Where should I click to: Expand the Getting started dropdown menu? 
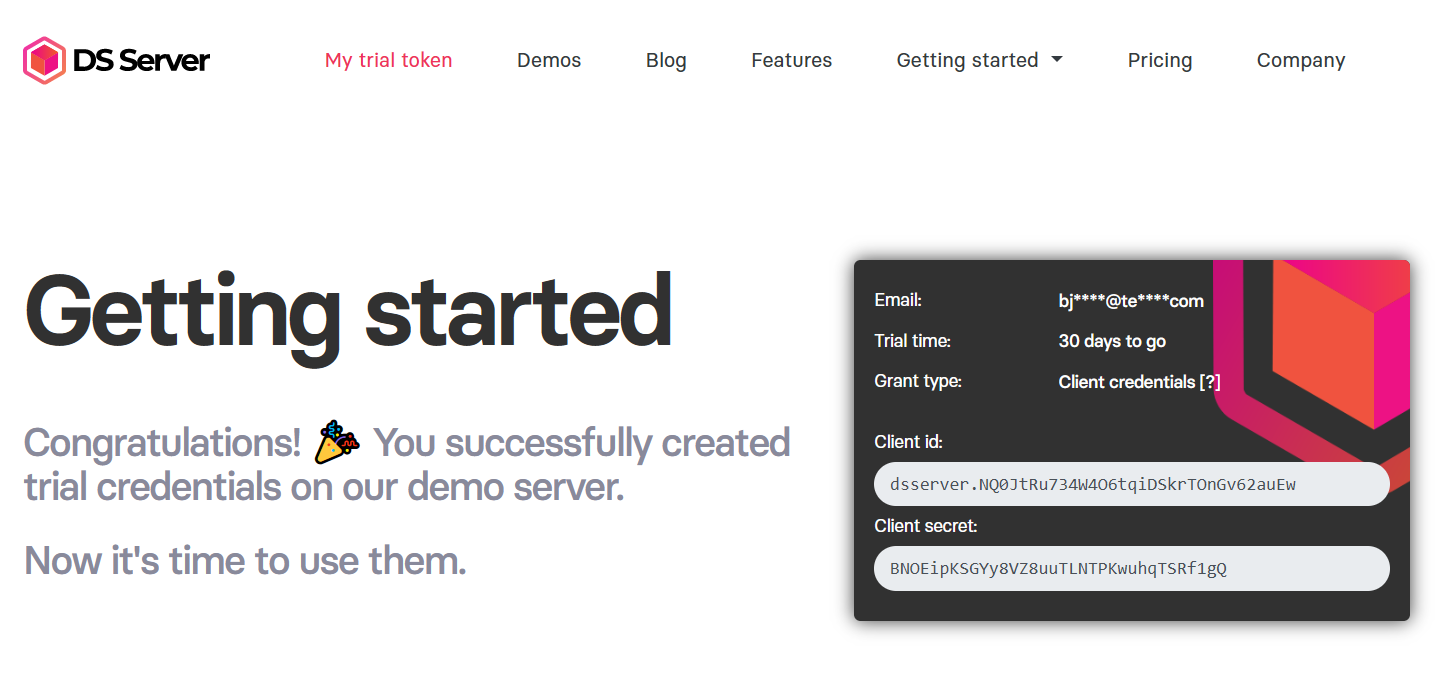pos(979,60)
